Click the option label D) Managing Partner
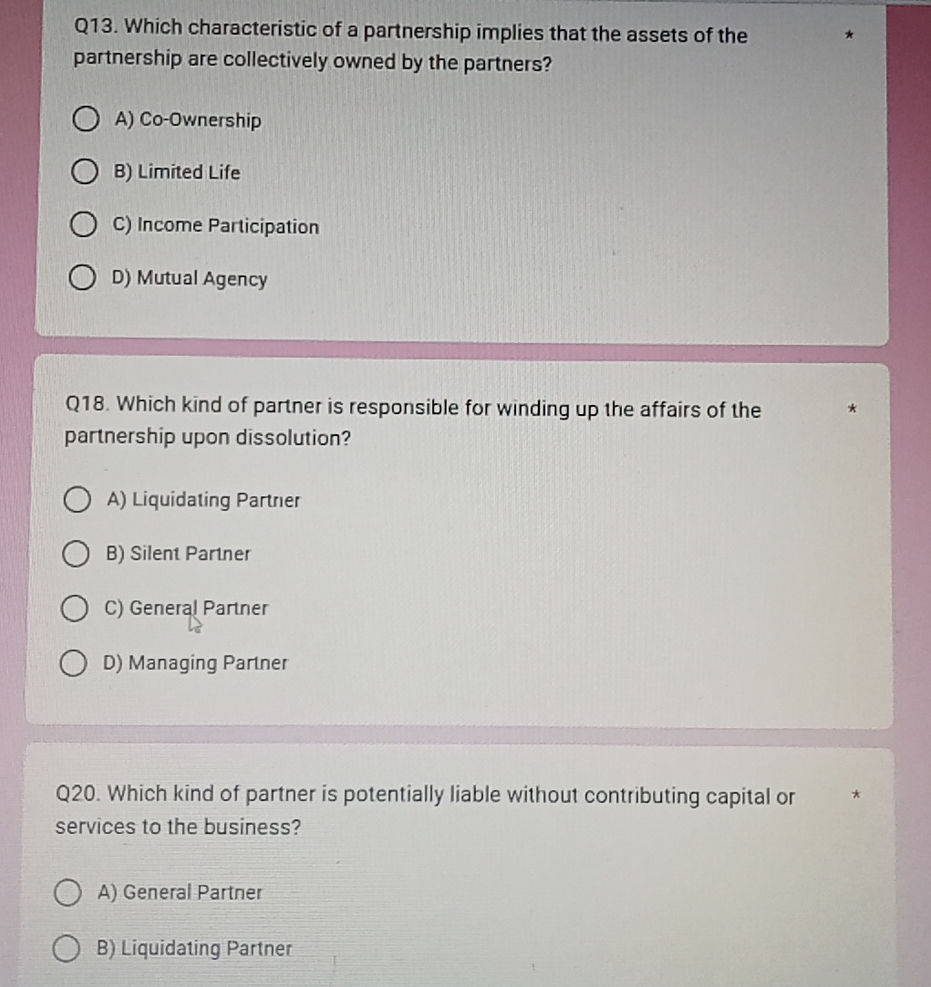 (199, 662)
